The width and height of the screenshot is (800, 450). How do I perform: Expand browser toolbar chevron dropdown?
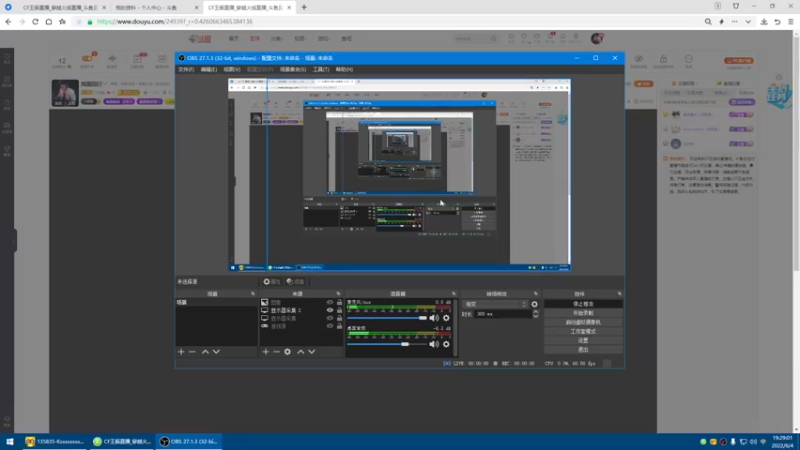748,22
